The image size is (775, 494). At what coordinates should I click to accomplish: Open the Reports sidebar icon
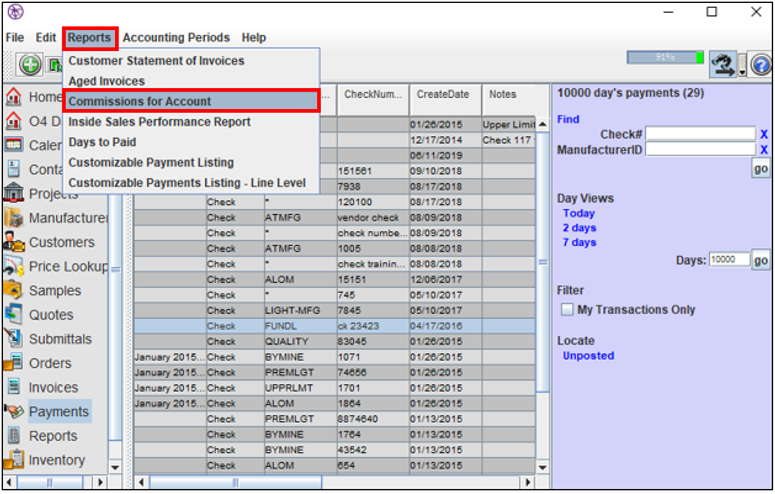(x=13, y=436)
